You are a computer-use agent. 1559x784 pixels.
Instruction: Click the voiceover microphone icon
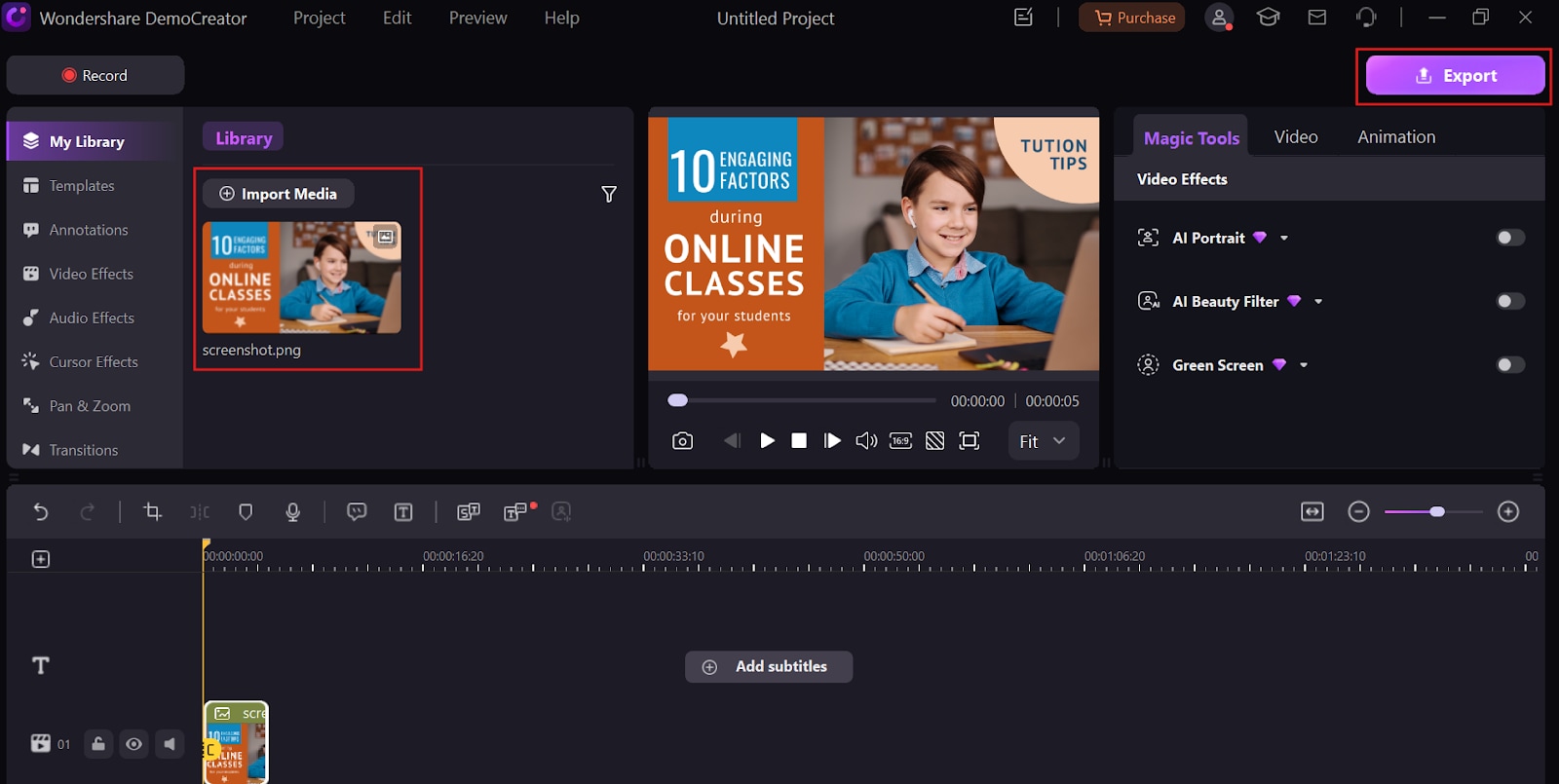[x=292, y=511]
